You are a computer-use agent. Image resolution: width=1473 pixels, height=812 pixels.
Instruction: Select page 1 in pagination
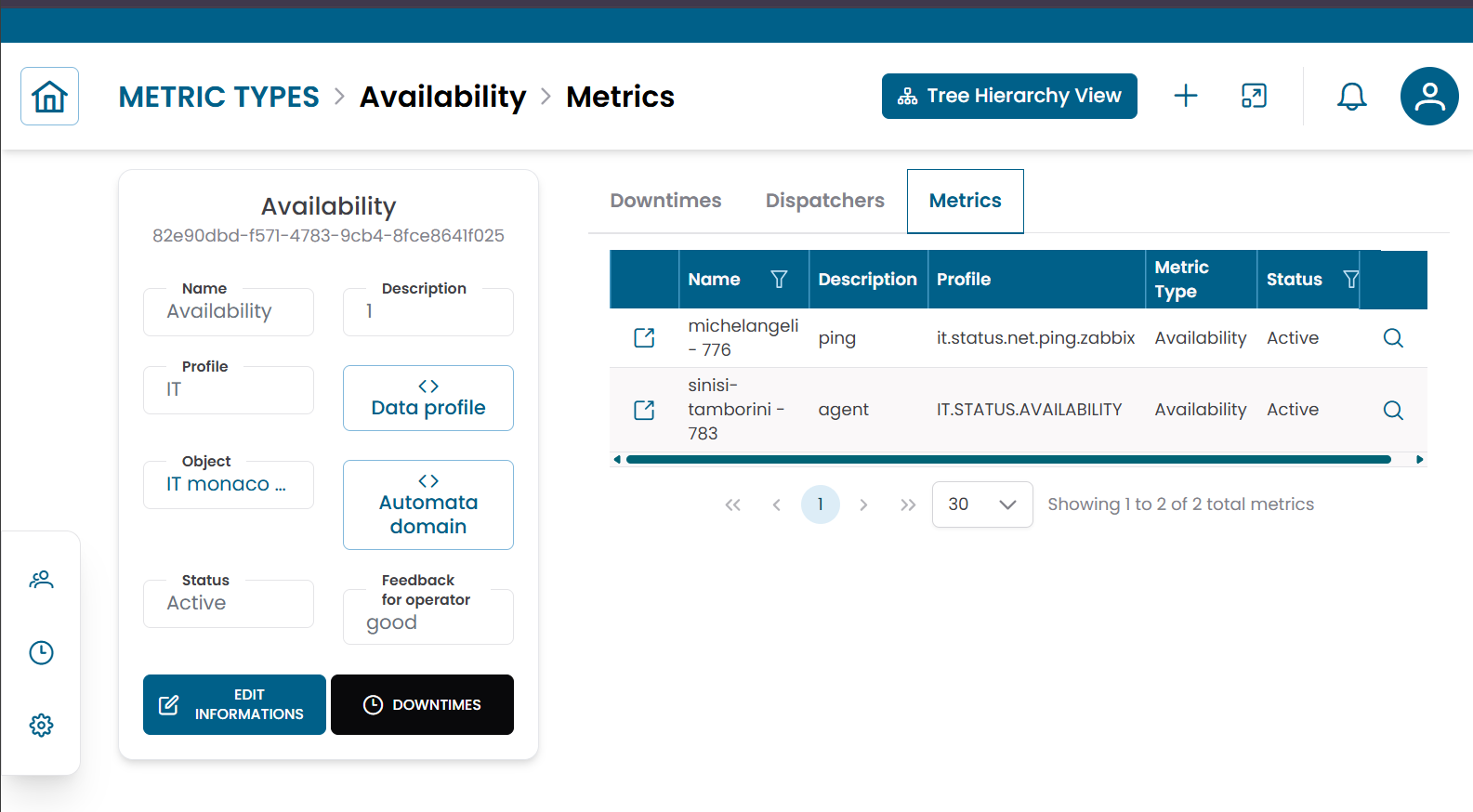click(820, 504)
